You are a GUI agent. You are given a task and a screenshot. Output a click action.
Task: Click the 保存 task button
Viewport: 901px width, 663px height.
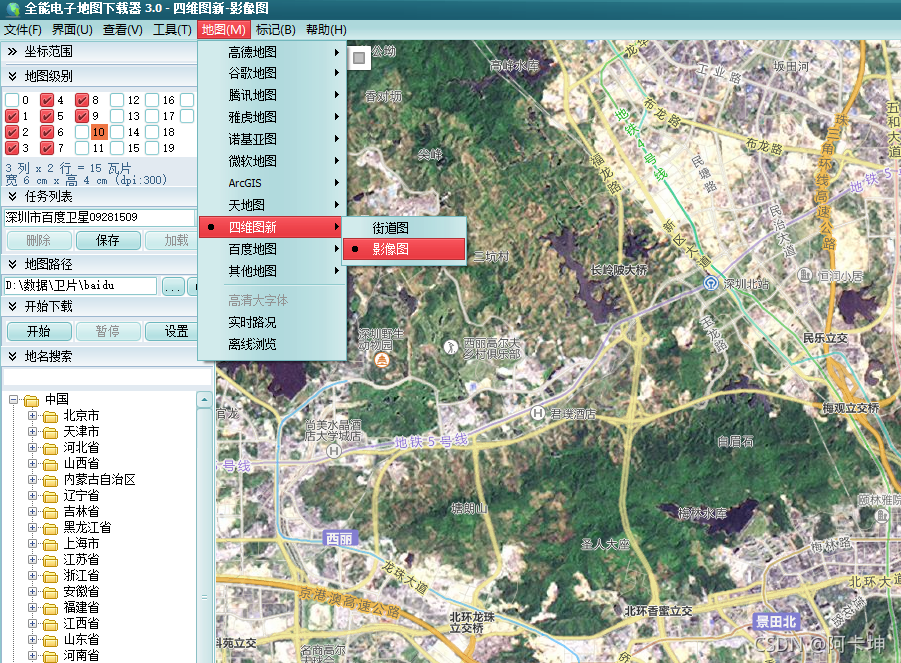108,240
